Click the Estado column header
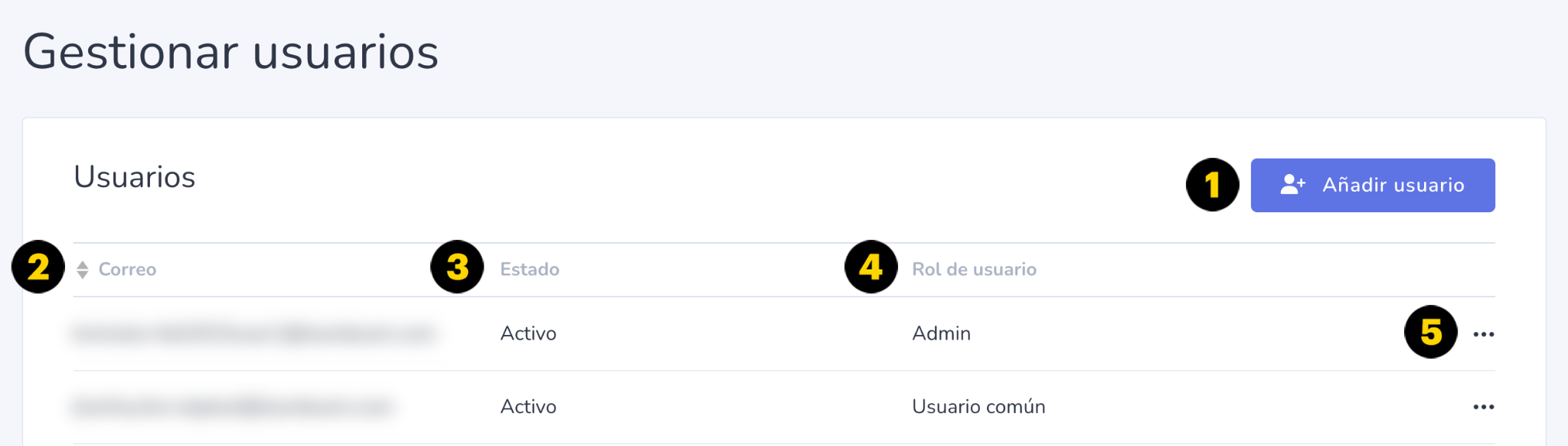The width and height of the screenshot is (1568, 446). point(530,270)
